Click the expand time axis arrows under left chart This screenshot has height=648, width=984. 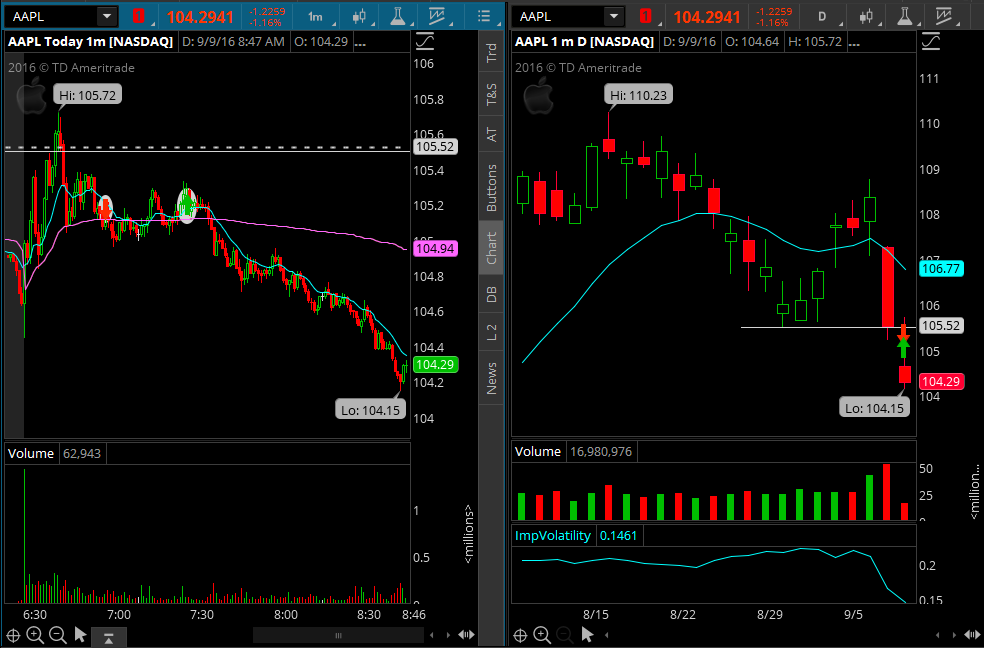pyautogui.click(x=466, y=635)
